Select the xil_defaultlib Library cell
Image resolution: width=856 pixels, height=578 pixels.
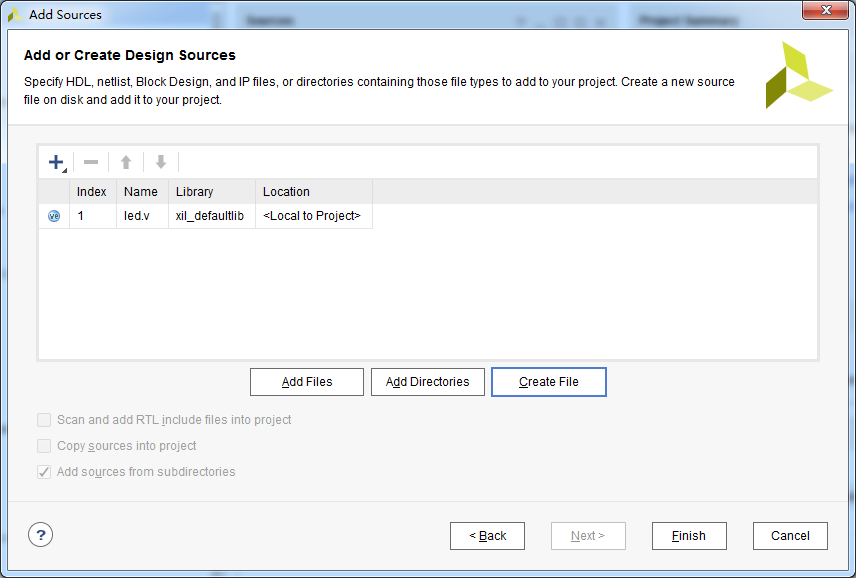(212, 216)
